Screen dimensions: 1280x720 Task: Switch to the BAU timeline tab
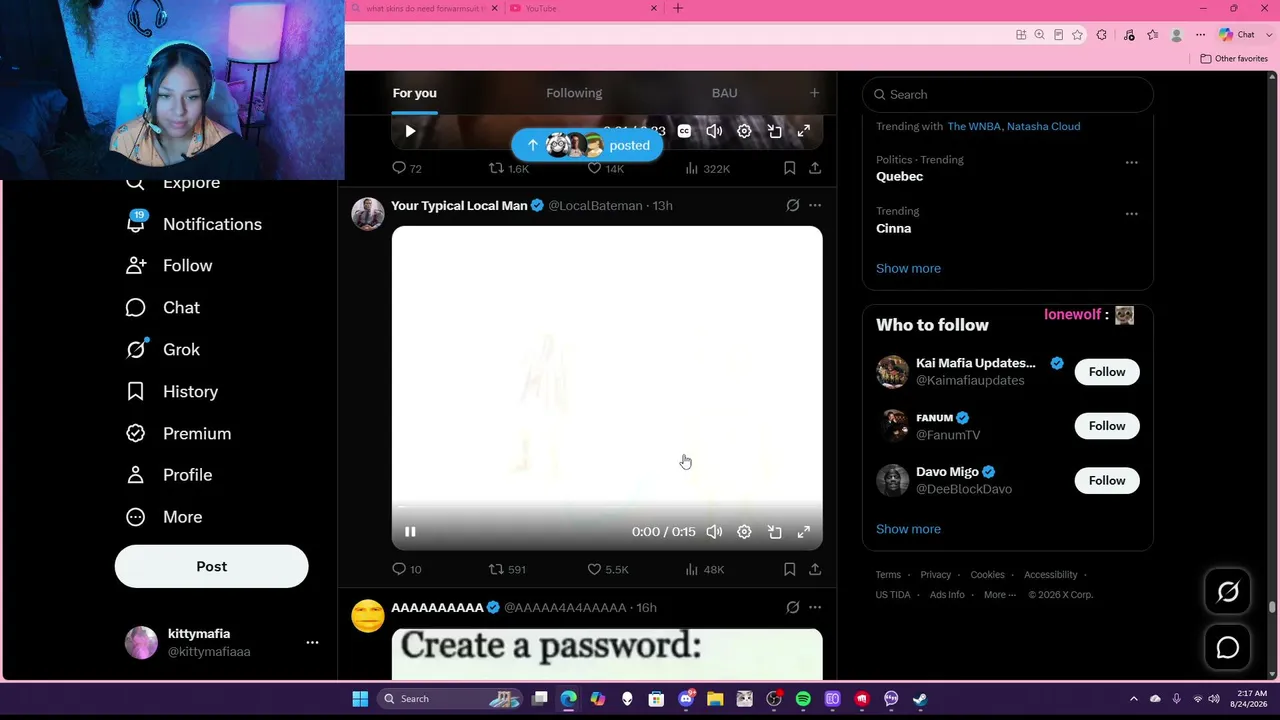[725, 93]
